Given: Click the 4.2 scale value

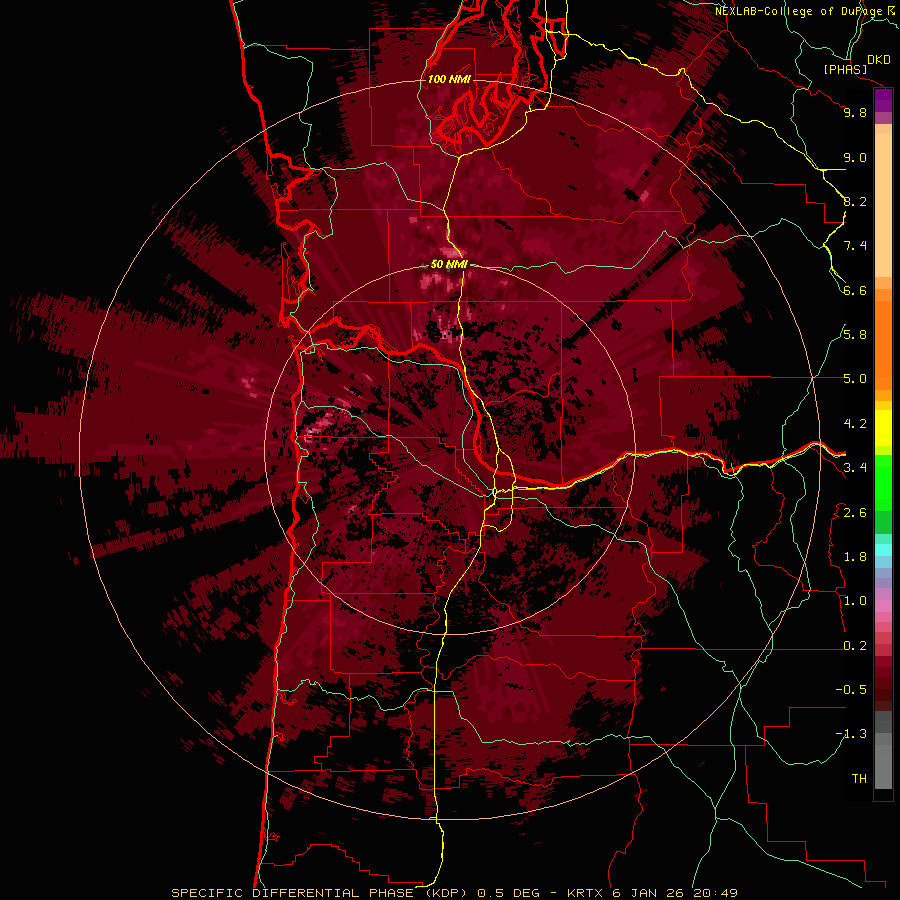Looking at the screenshot, I should pyautogui.click(x=855, y=424).
